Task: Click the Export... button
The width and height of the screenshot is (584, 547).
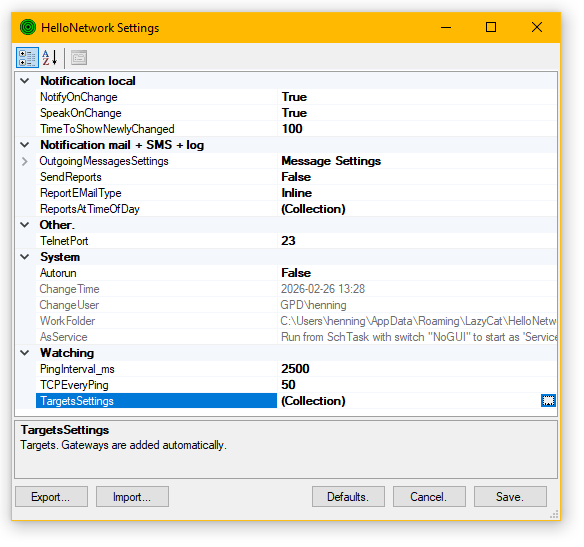Action: coord(51,497)
